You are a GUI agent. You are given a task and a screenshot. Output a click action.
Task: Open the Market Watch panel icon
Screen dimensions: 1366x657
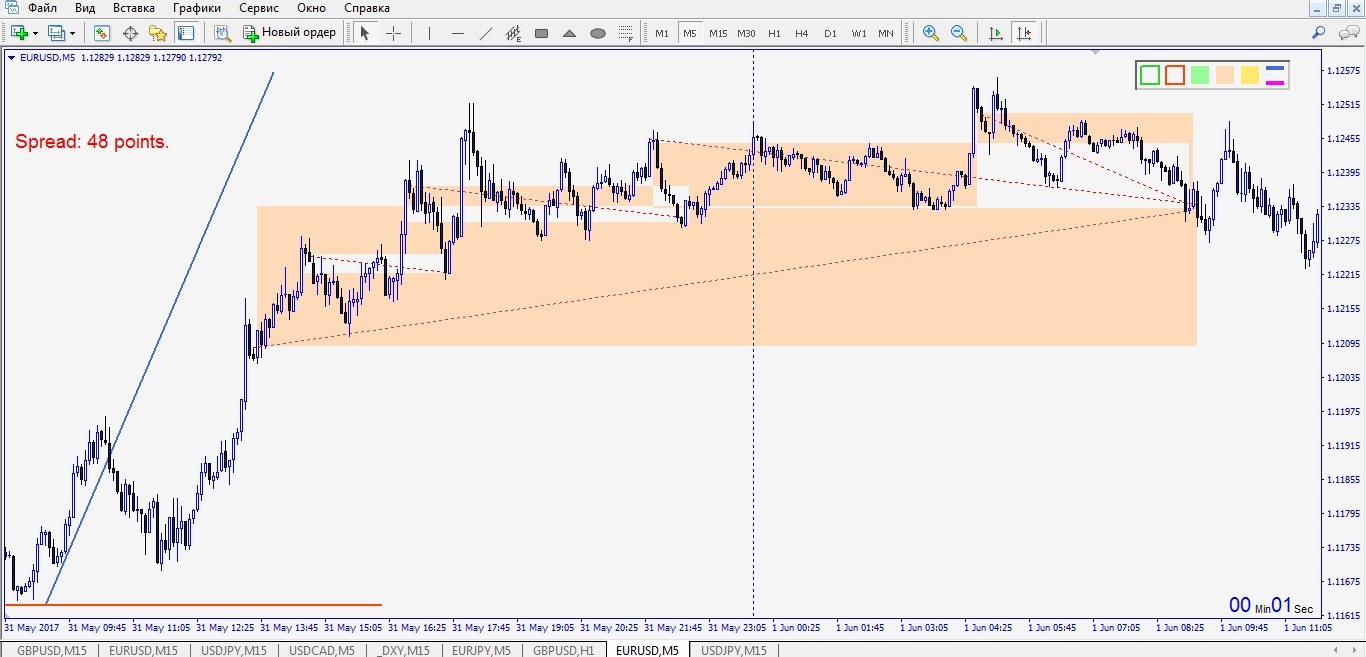pos(102,33)
